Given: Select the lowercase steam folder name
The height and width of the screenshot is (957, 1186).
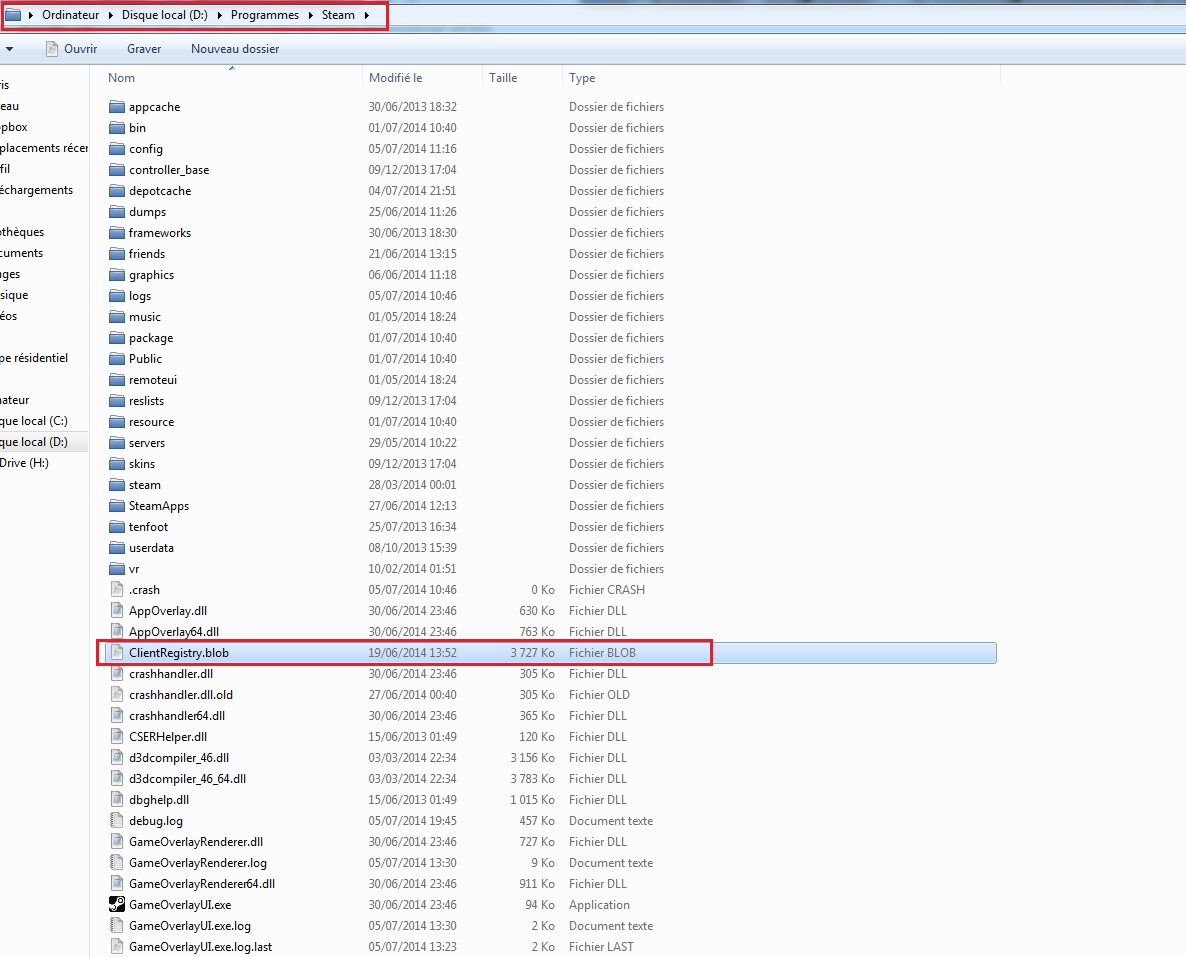Looking at the screenshot, I should pyautogui.click(x=144, y=485).
